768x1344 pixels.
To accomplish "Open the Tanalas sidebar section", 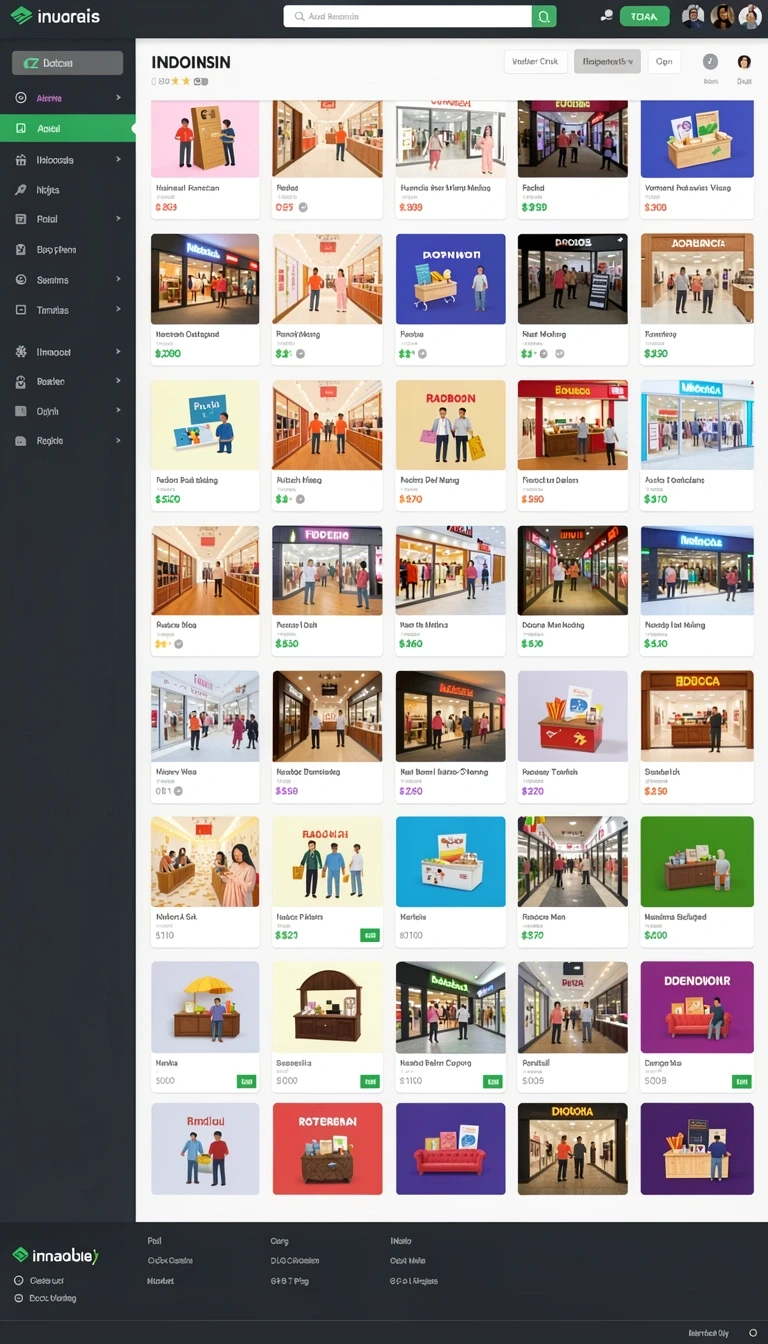I will (67, 310).
